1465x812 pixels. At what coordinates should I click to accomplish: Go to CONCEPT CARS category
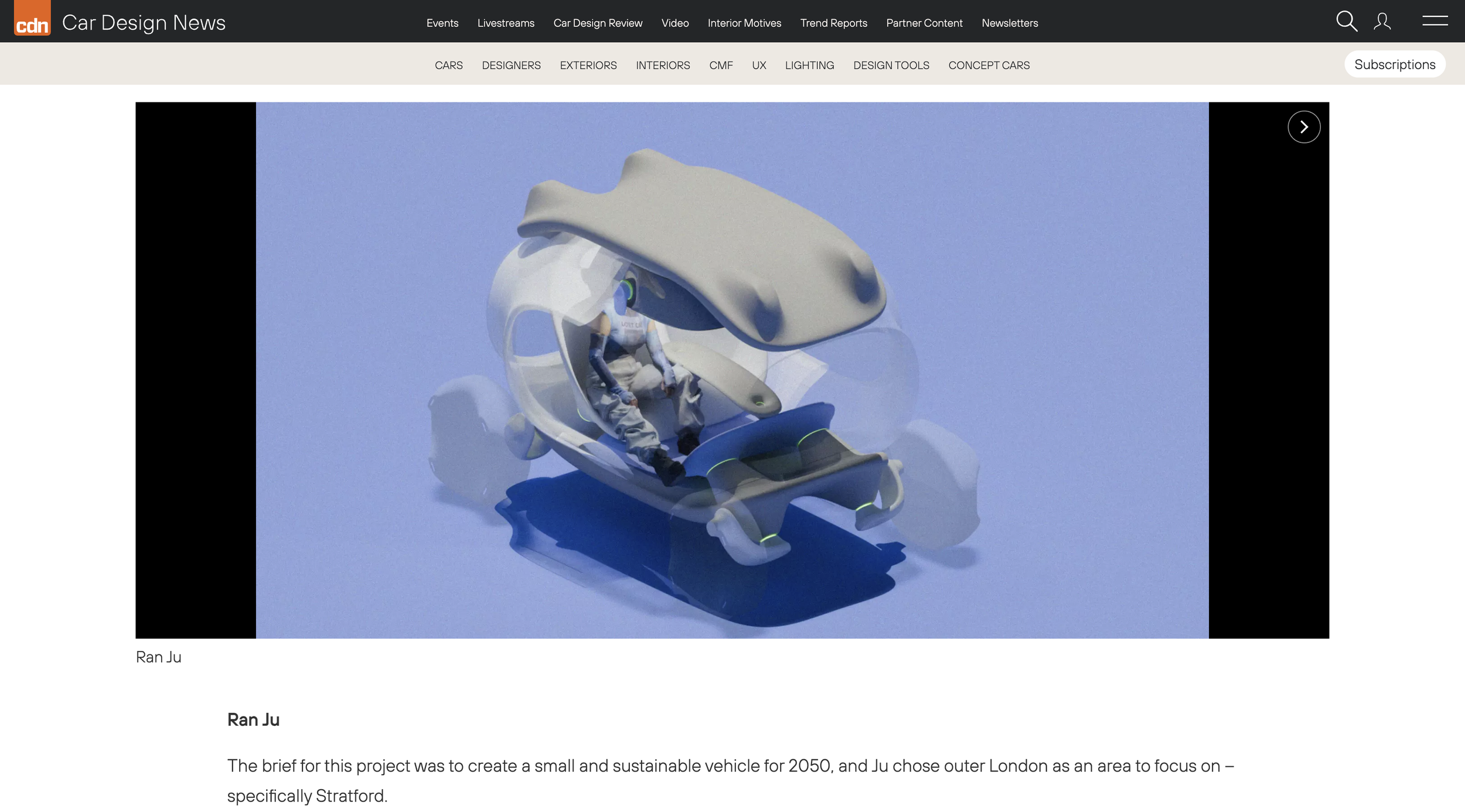click(x=988, y=66)
